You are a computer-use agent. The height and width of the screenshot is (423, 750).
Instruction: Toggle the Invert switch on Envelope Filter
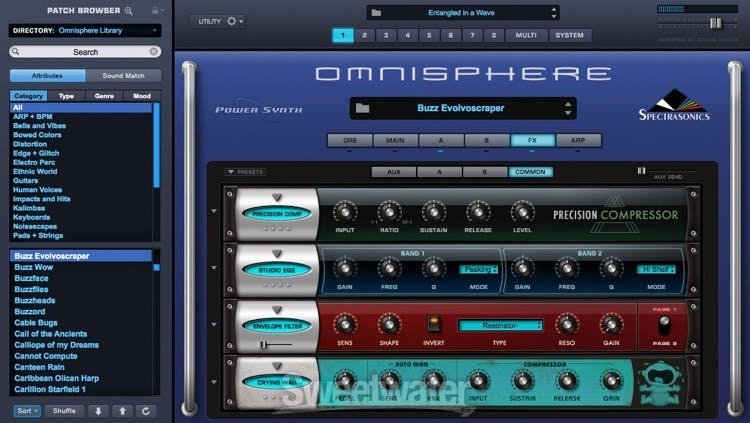click(x=434, y=324)
